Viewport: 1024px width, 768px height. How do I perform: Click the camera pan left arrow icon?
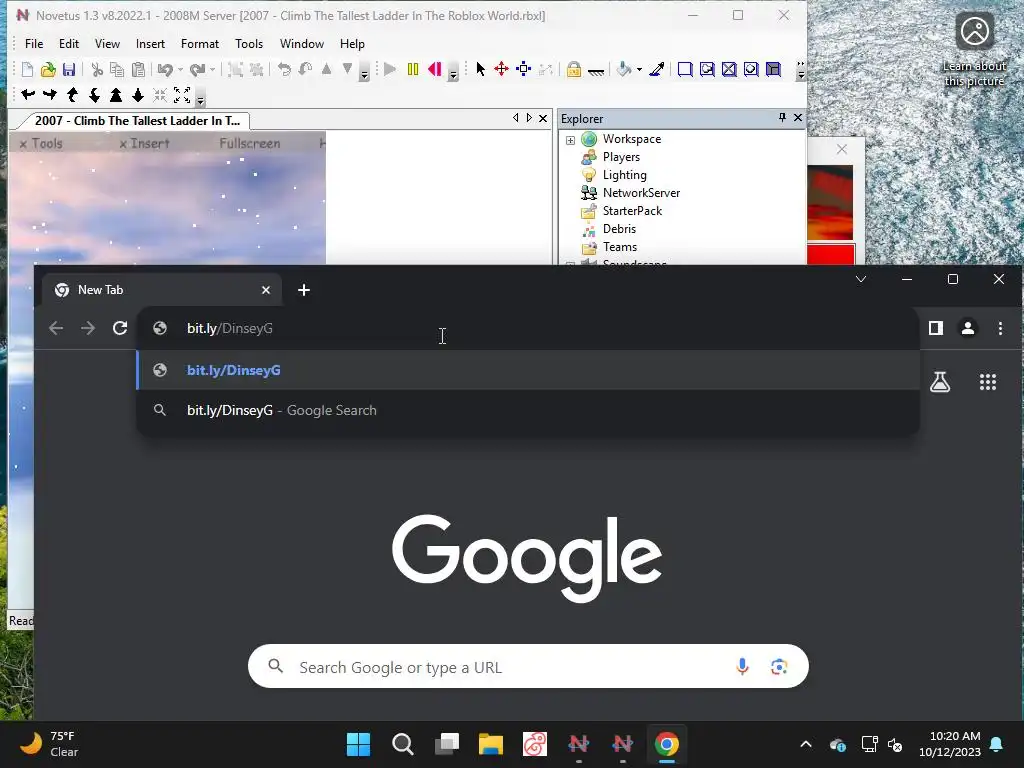(x=28, y=95)
